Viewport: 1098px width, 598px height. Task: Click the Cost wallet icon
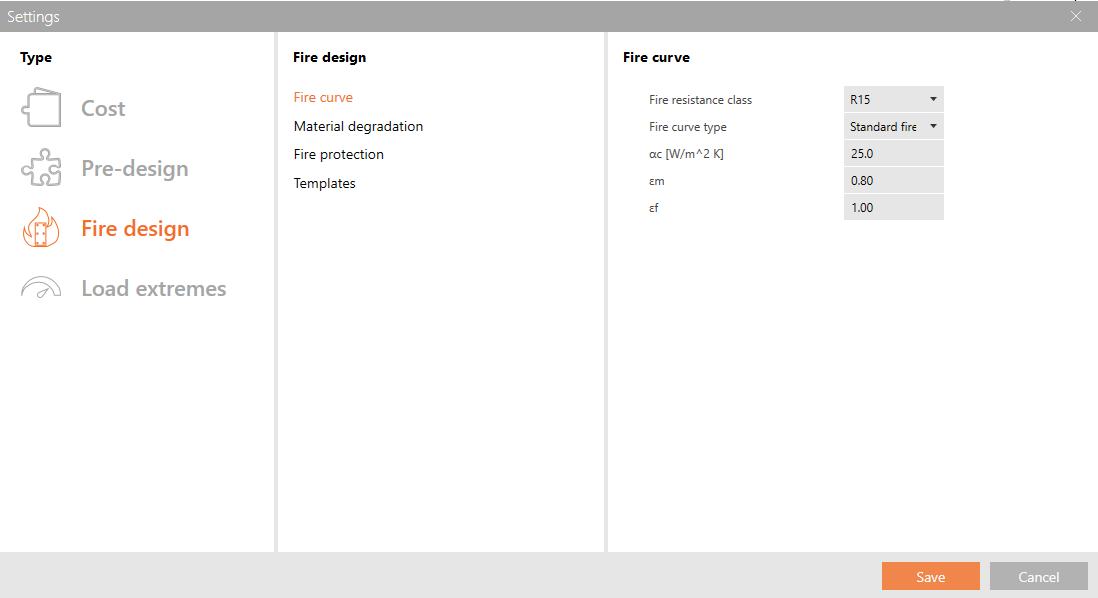[x=40, y=107]
